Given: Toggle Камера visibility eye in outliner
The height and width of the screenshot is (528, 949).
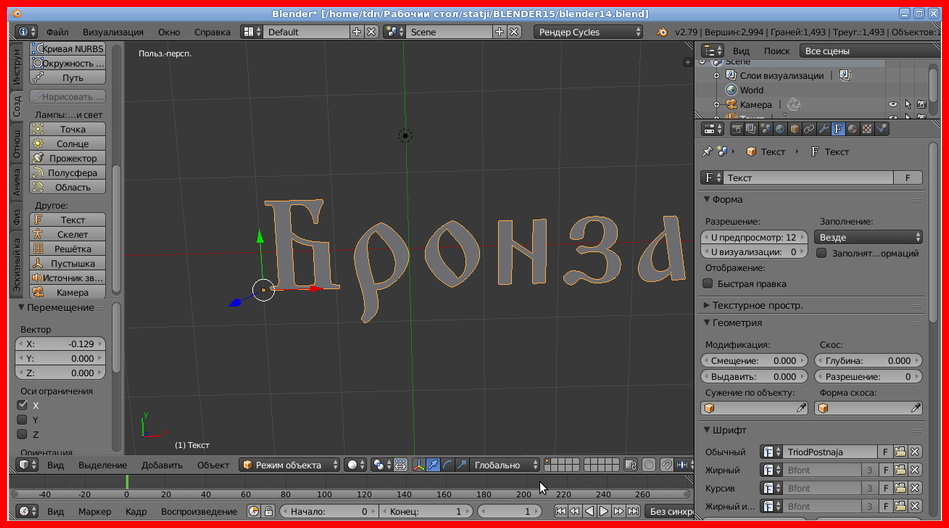Looking at the screenshot, I should (893, 104).
